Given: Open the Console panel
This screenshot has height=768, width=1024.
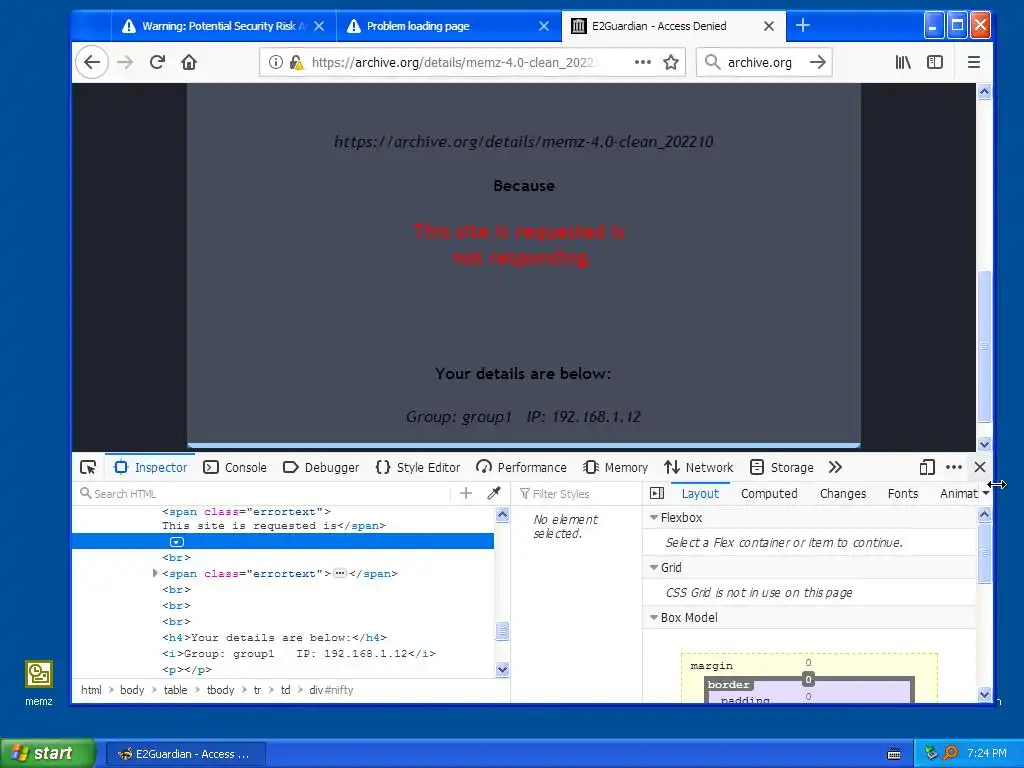Looking at the screenshot, I should pos(235,468).
